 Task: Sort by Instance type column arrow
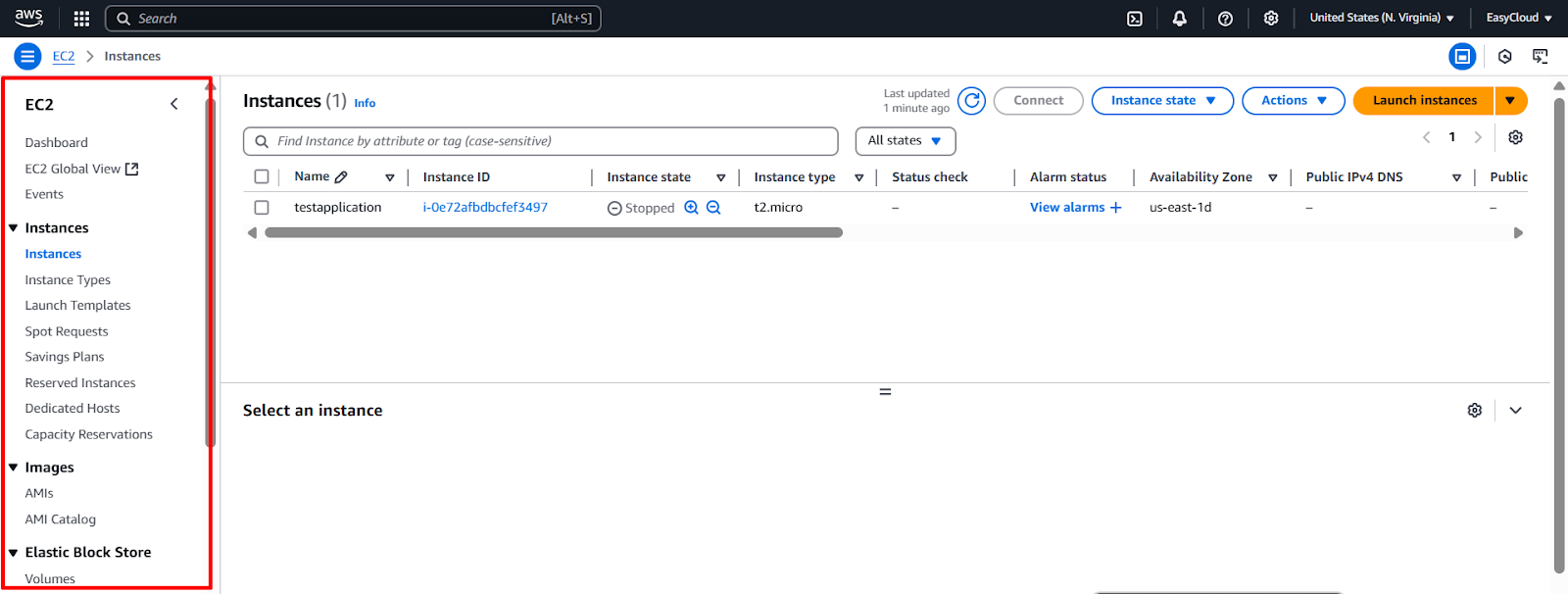coord(859,177)
